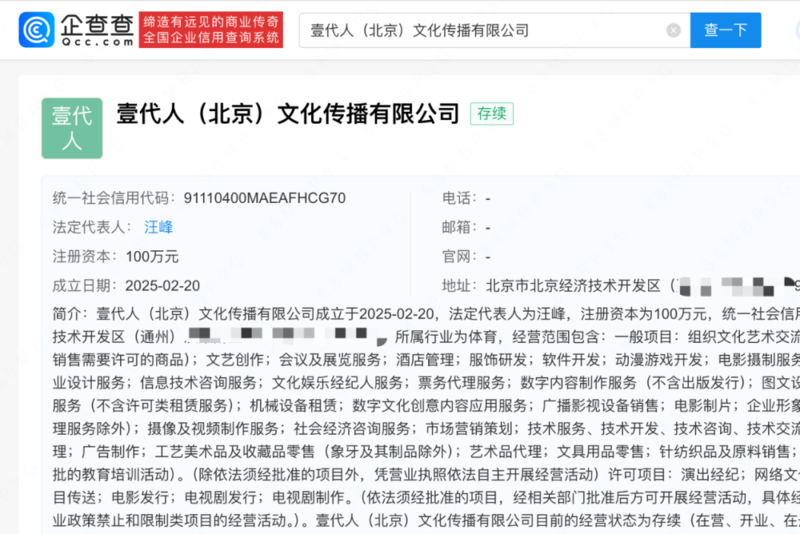Click summary text 文化娱乐经纪人服务
Viewport: 800px width, 534px height.
click(337, 383)
